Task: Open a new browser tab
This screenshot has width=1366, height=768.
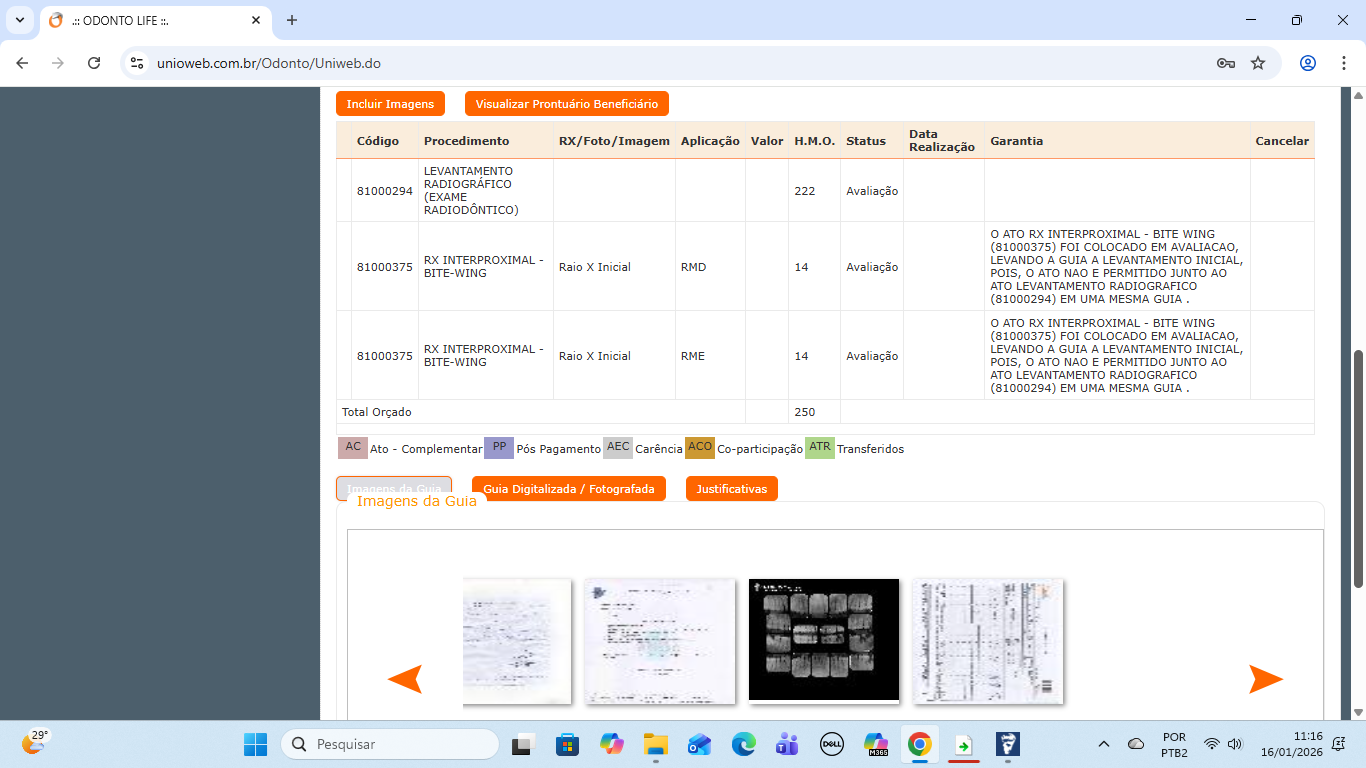Action: [292, 20]
